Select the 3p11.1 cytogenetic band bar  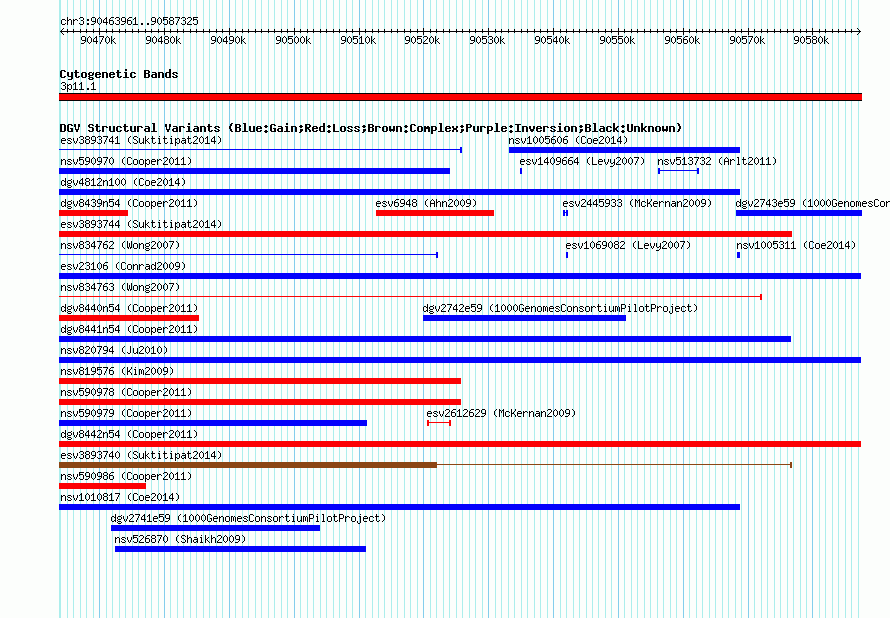460,97
